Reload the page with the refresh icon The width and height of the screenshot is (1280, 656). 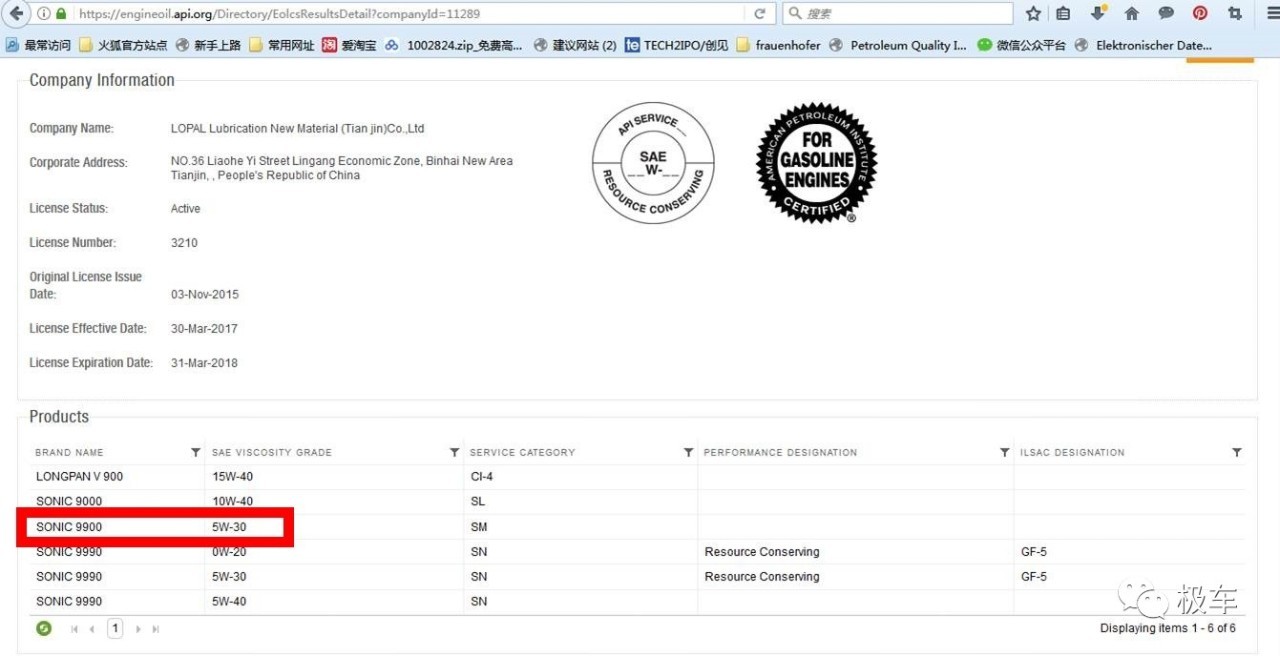click(760, 14)
